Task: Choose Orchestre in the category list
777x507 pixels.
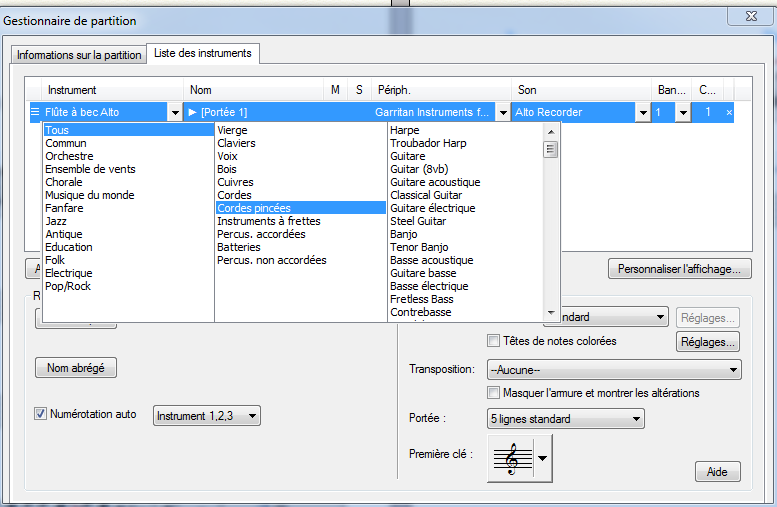Action: click(x=70, y=156)
